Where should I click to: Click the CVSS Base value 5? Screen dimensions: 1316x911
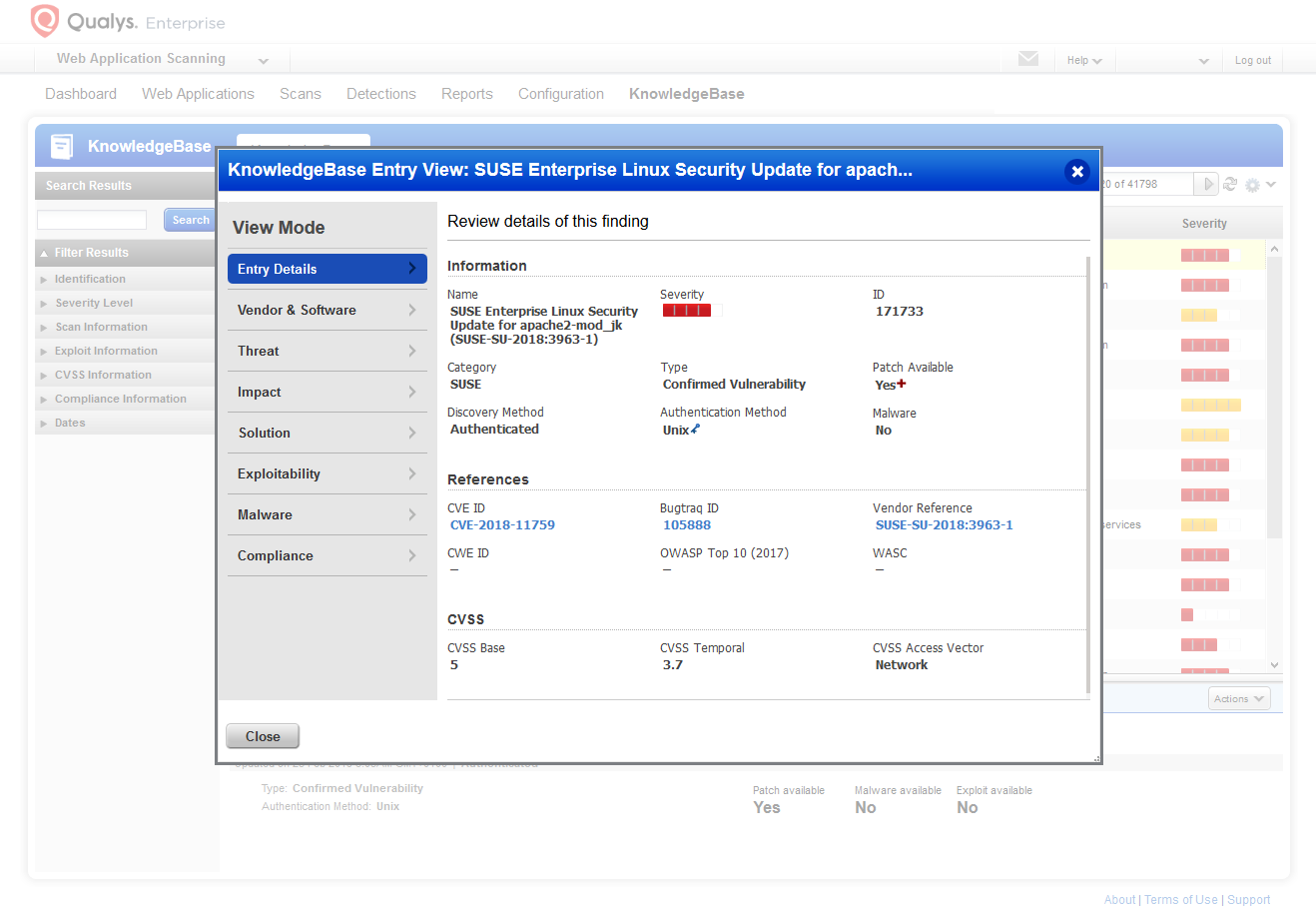coord(454,664)
